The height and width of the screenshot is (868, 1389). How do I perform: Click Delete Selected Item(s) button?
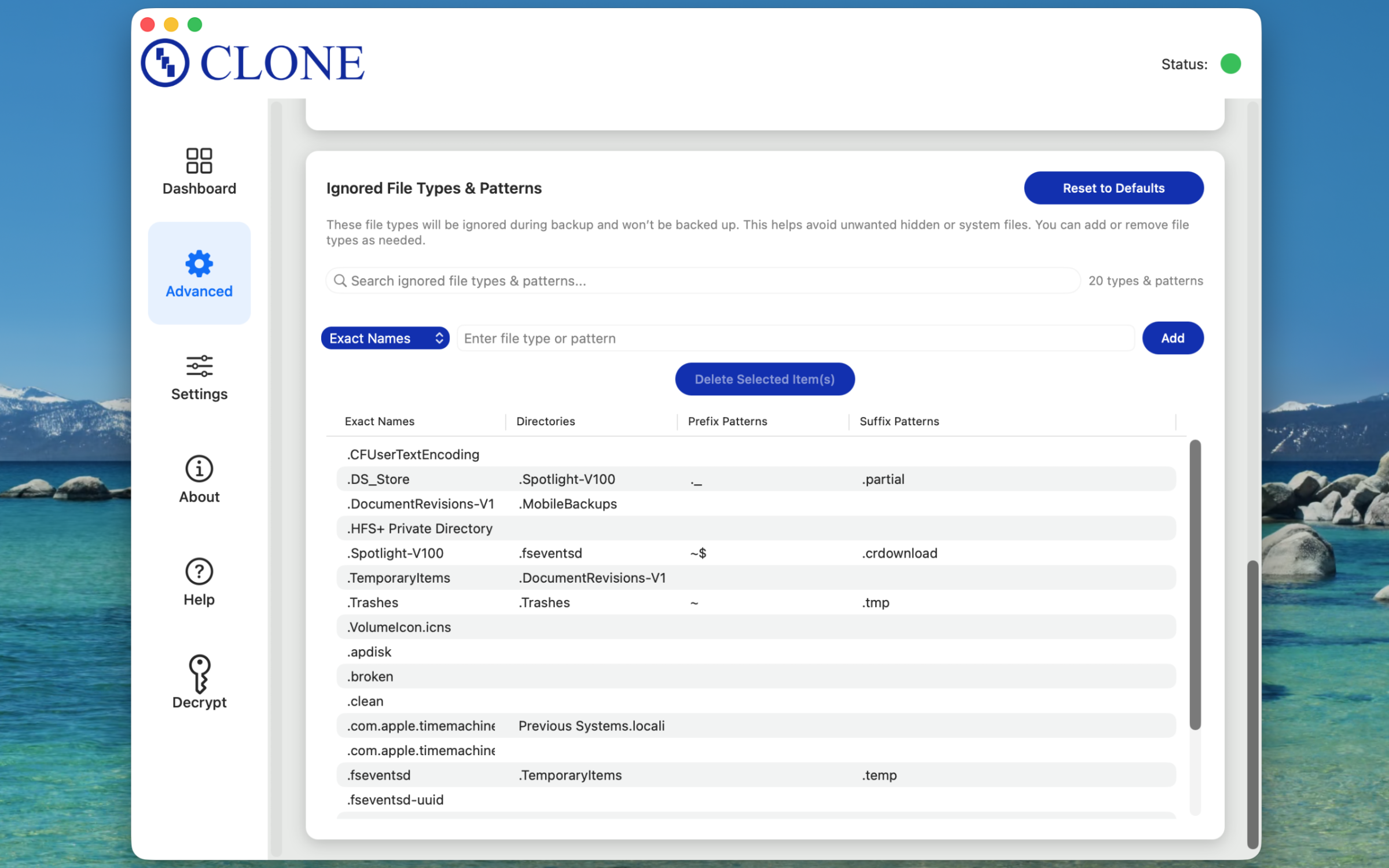coord(764,380)
